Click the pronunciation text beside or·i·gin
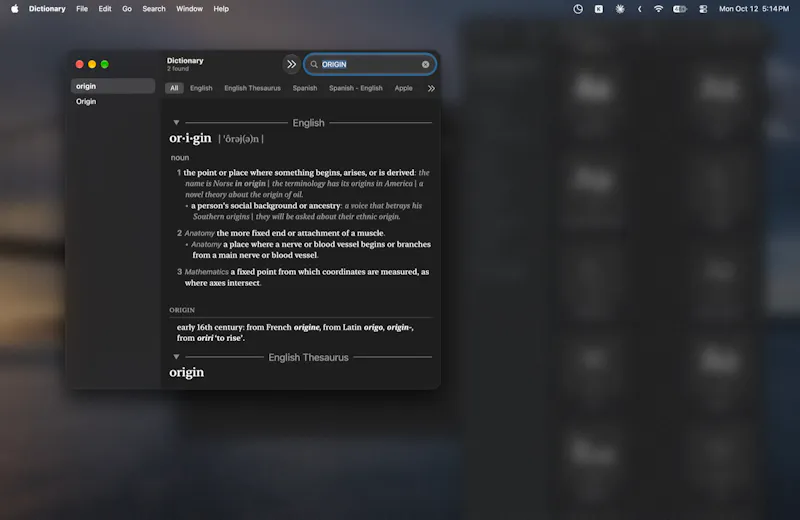Viewport: 800px width, 520px height. pos(241,139)
